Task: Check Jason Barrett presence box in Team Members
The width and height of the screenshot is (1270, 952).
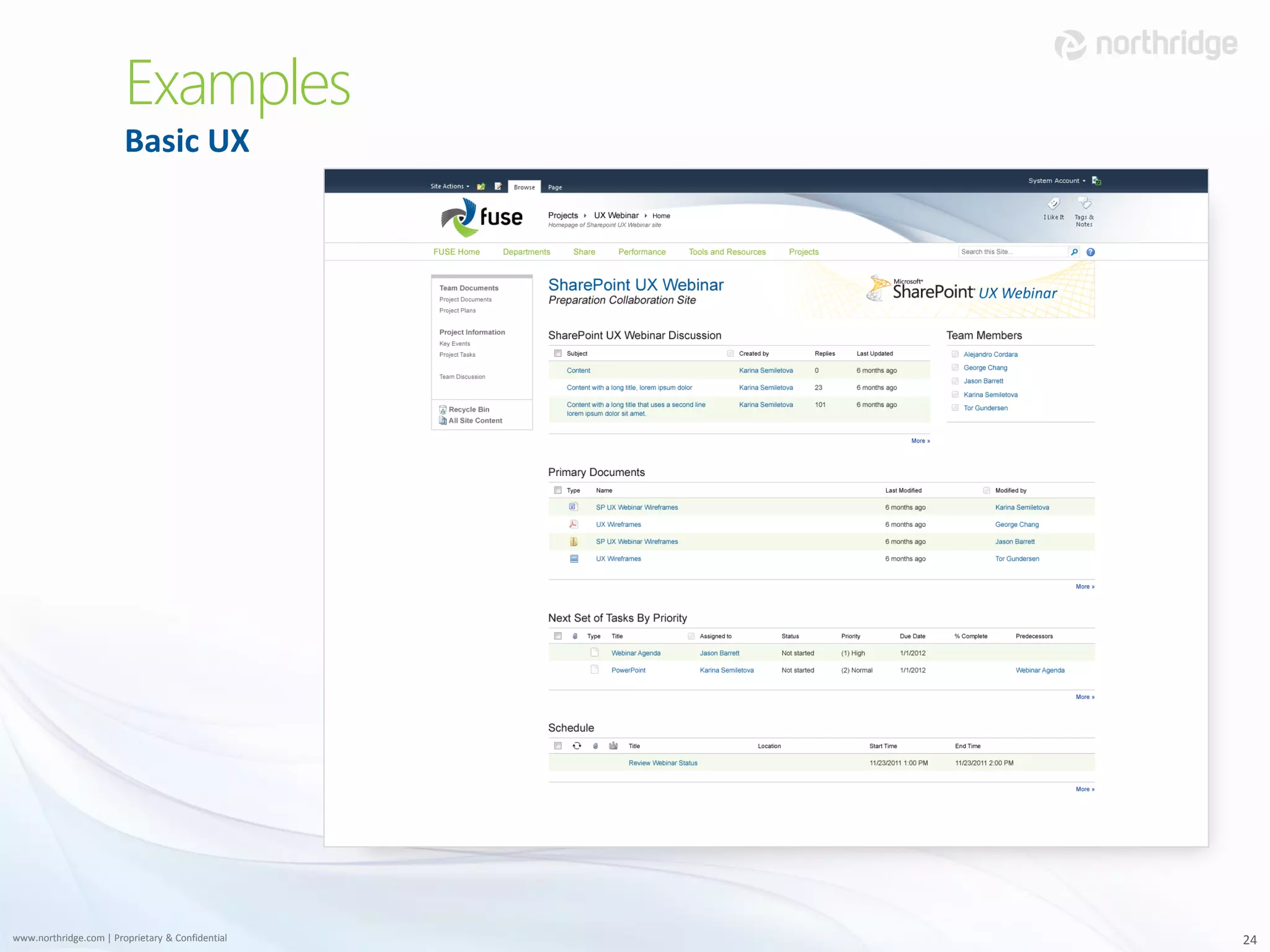Action: coord(955,381)
